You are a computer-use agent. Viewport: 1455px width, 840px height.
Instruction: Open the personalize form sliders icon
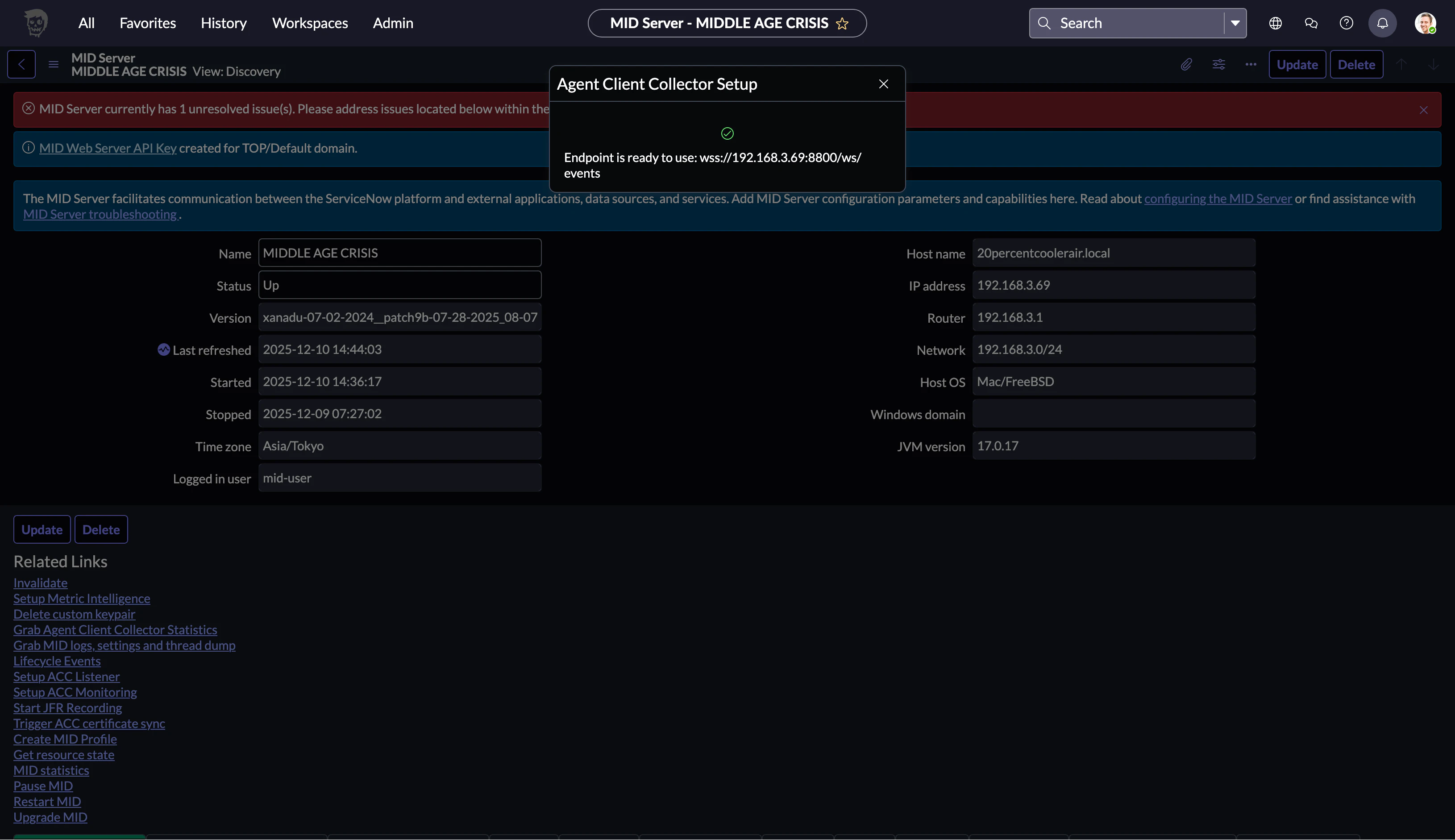1218,64
